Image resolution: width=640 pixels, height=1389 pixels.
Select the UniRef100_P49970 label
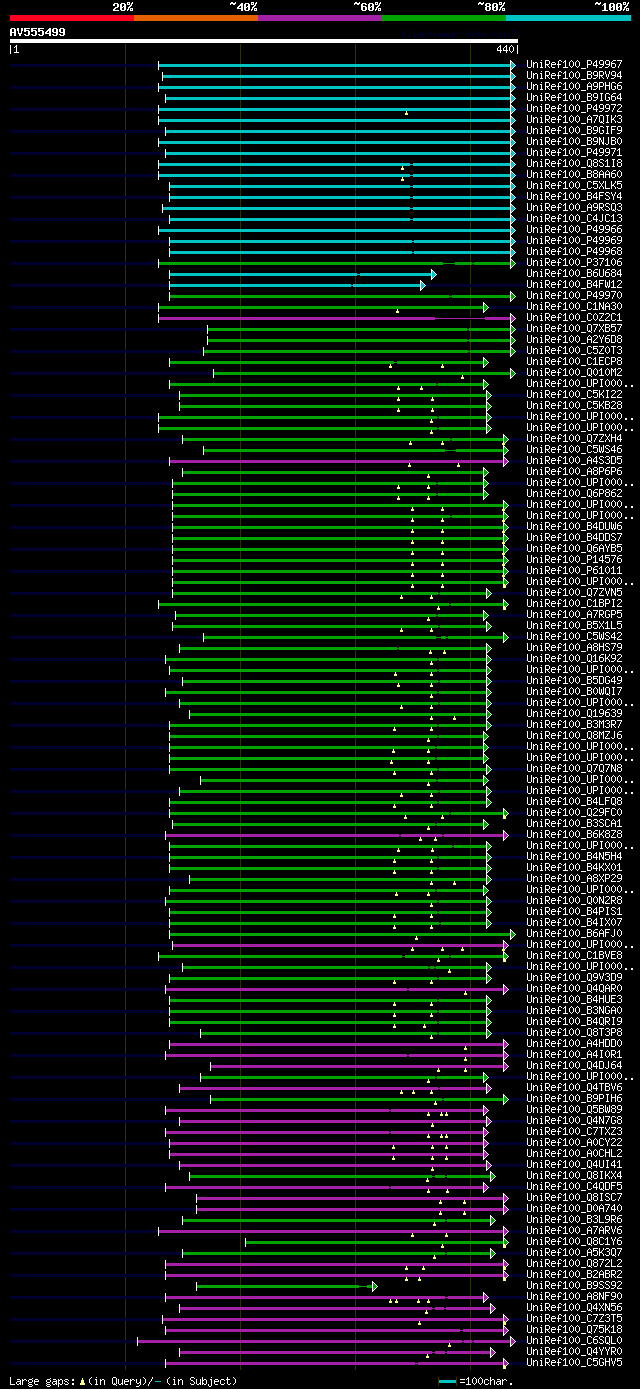[x=574, y=295]
